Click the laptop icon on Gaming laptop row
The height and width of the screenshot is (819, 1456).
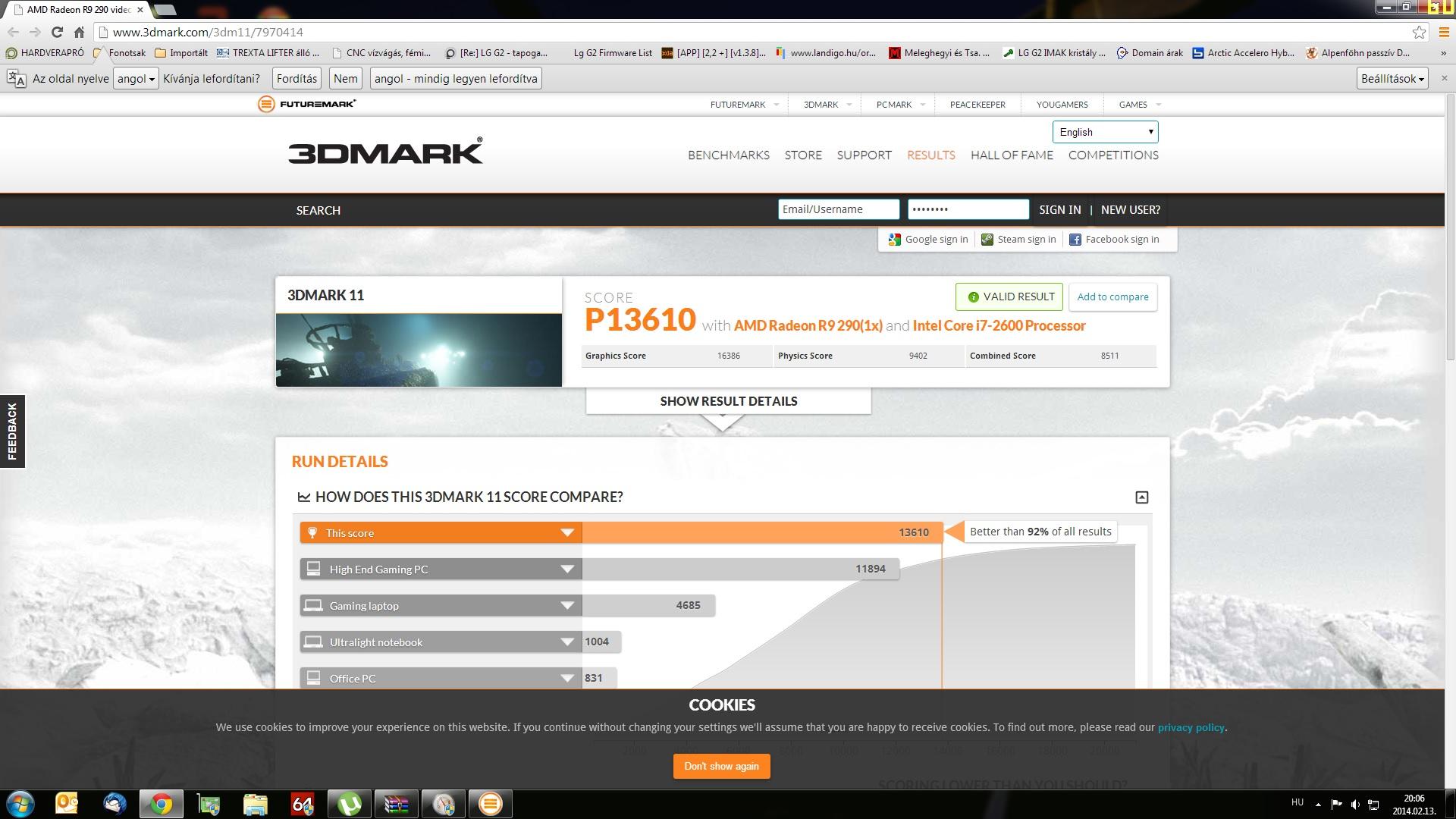[313, 605]
